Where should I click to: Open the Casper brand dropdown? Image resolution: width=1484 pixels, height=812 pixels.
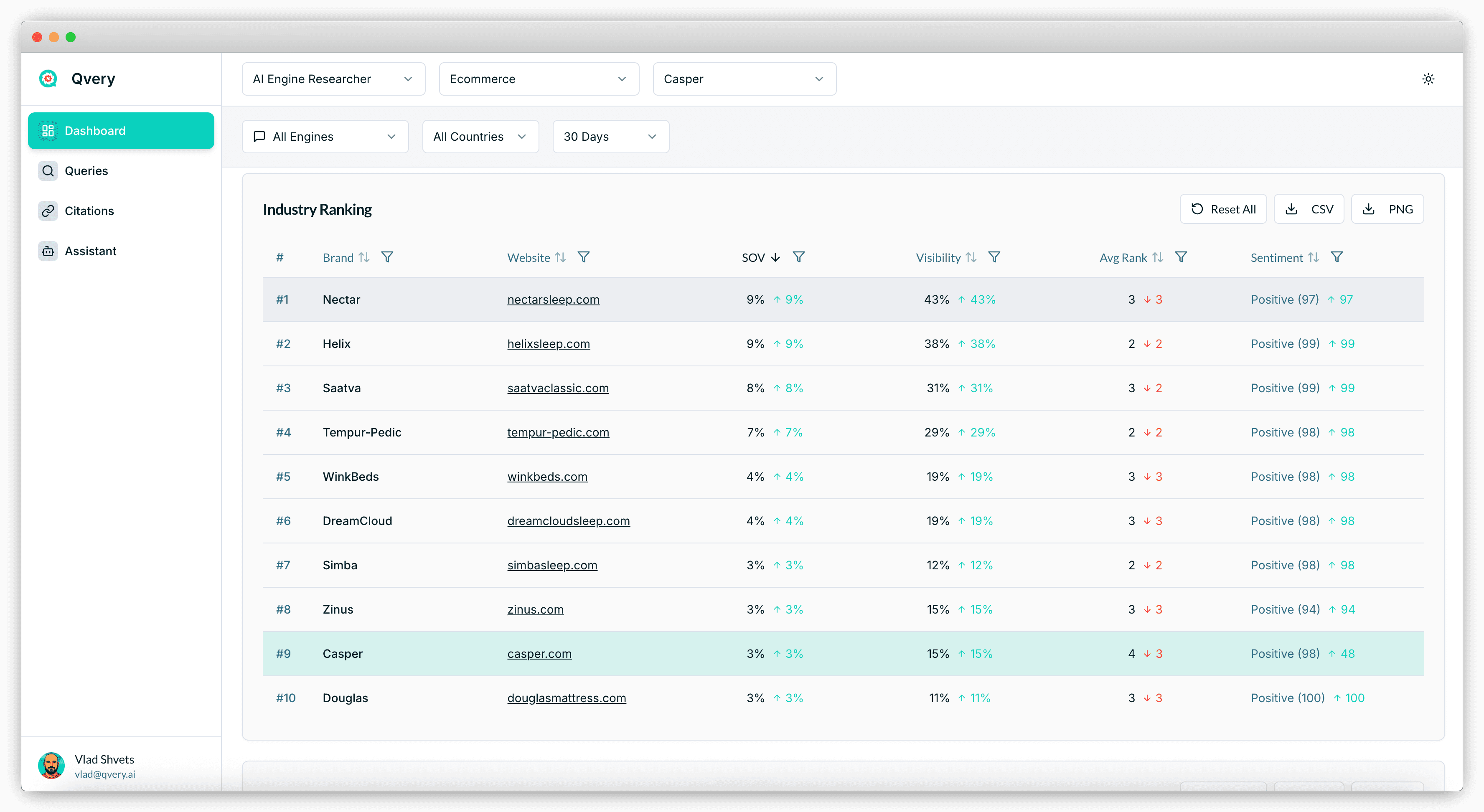[745, 79]
